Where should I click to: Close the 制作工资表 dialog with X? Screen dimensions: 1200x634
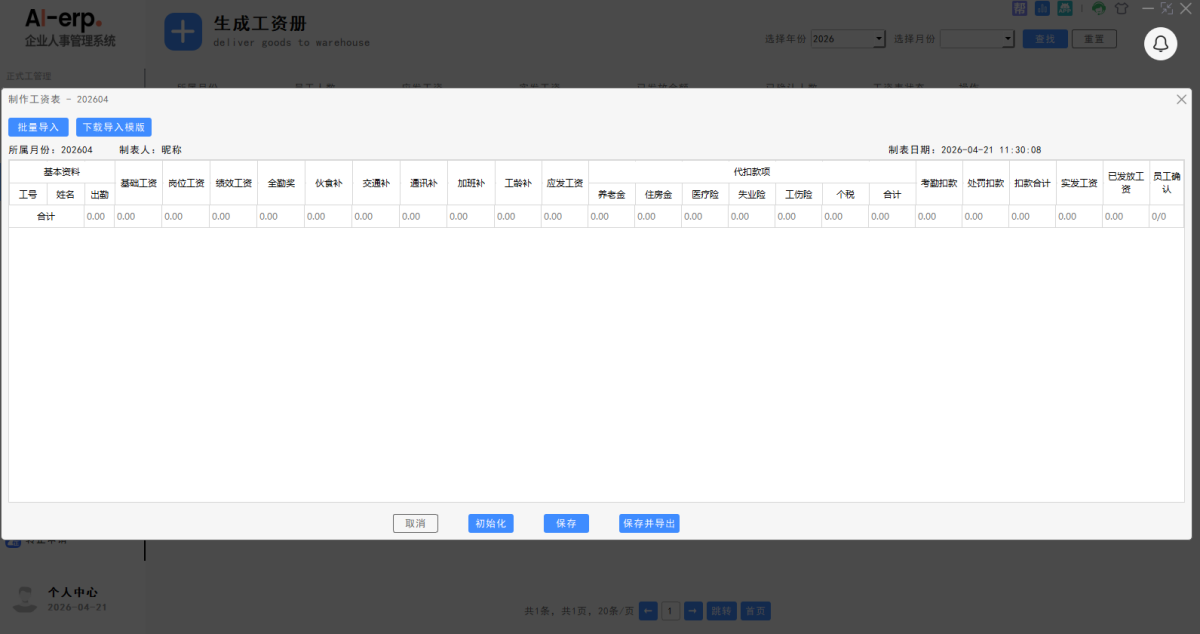tap(1181, 99)
